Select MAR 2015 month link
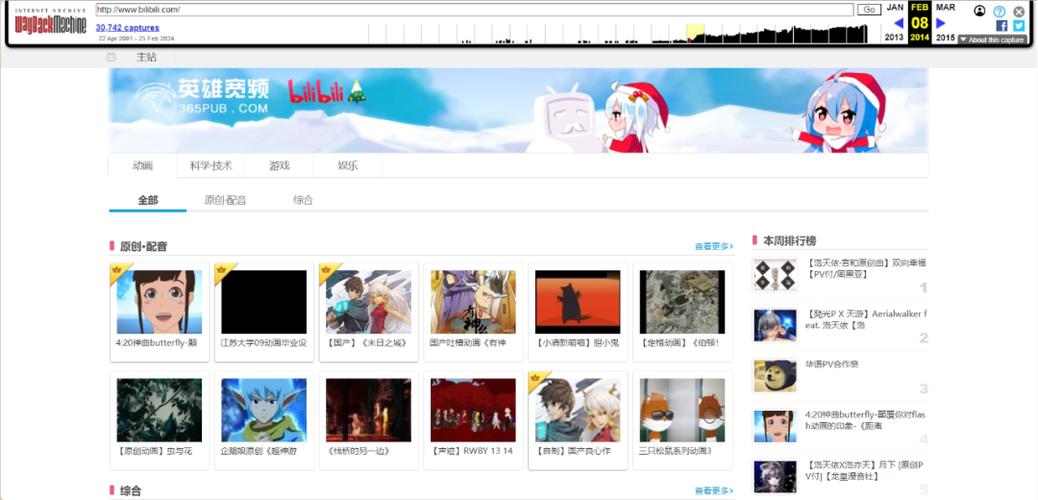 [x=945, y=22]
